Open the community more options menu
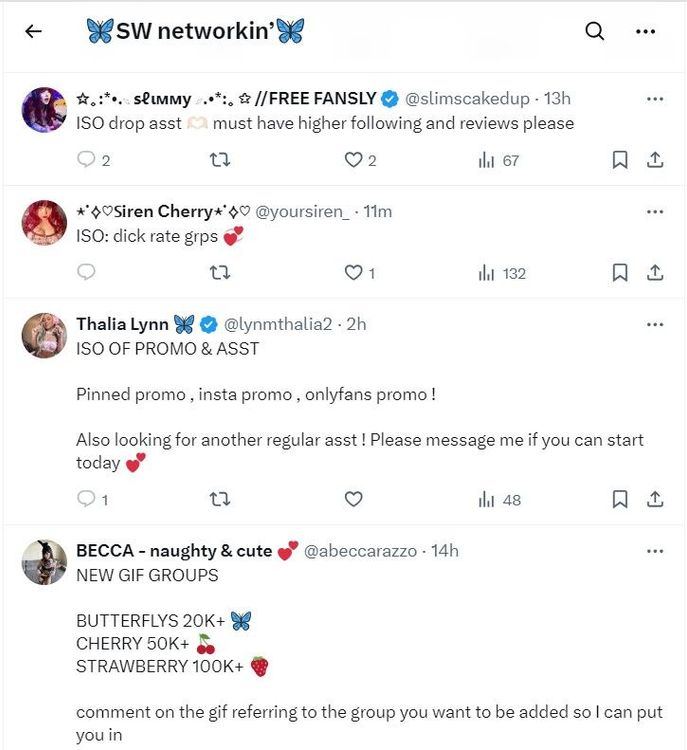 [x=646, y=31]
